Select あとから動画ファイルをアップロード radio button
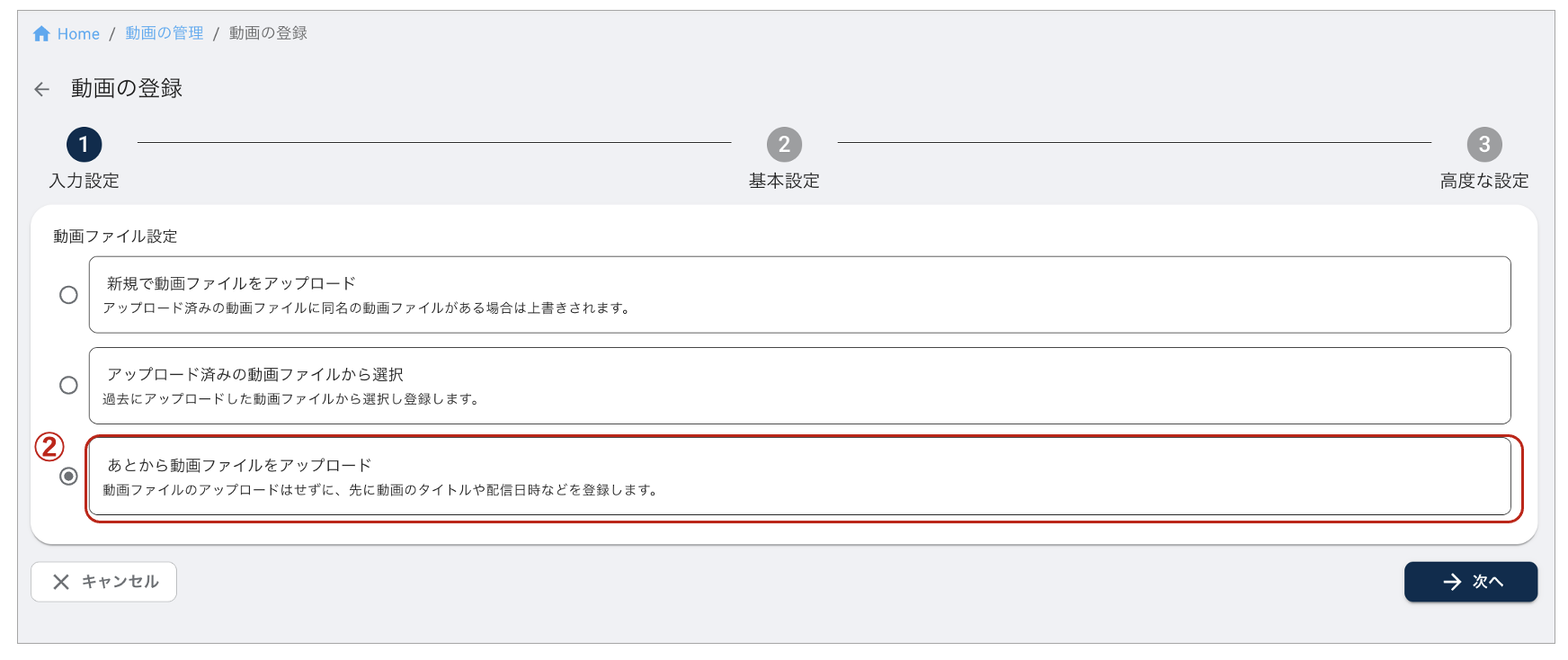Image resolution: width=1568 pixels, height=660 pixels. coord(68,476)
